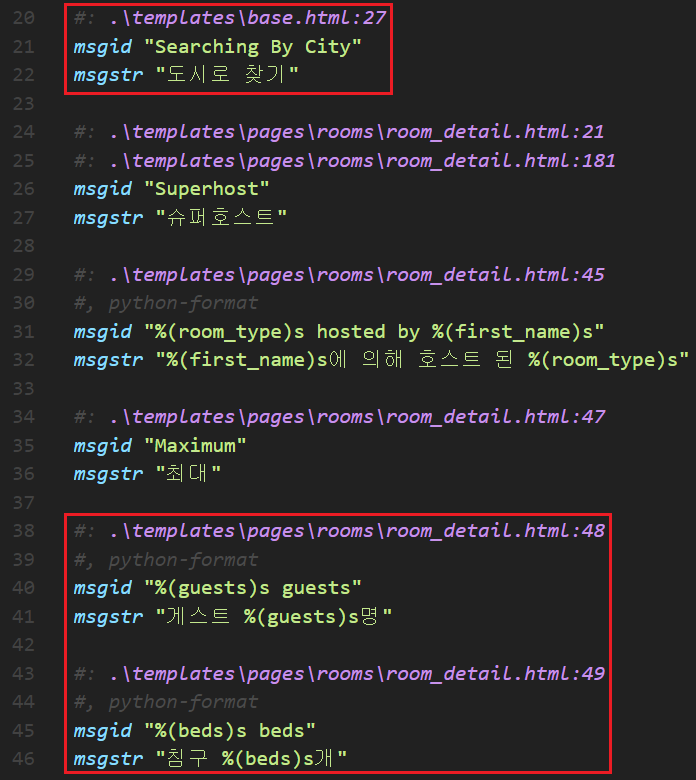The width and height of the screenshot is (696, 780).
Task: Click the room_detail.html:47 reference comment
Action: (339, 417)
